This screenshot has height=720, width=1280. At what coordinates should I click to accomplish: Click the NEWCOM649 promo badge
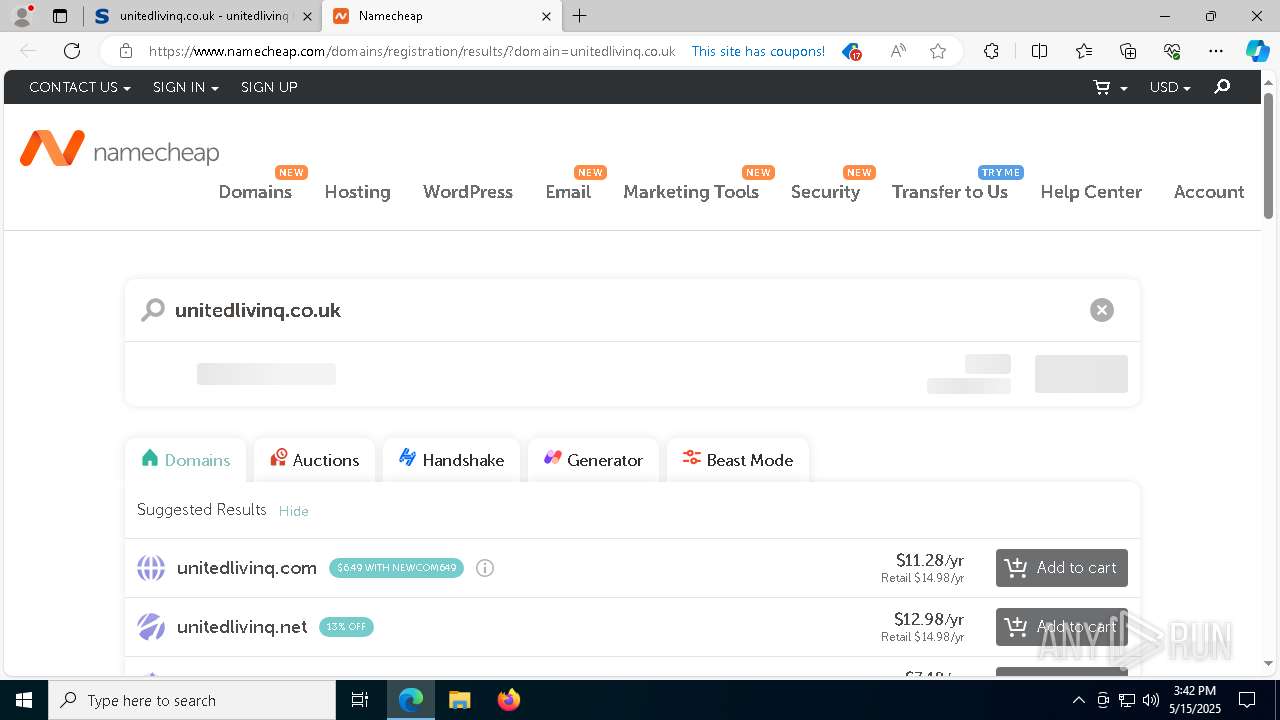(396, 568)
